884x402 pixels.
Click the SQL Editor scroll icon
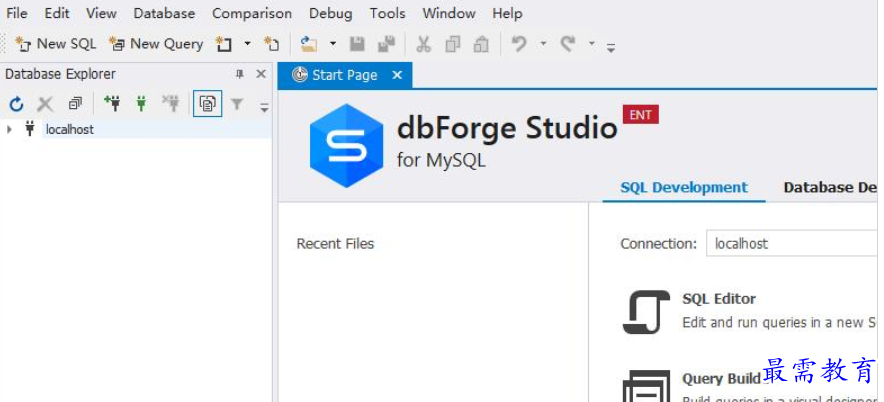pos(646,312)
